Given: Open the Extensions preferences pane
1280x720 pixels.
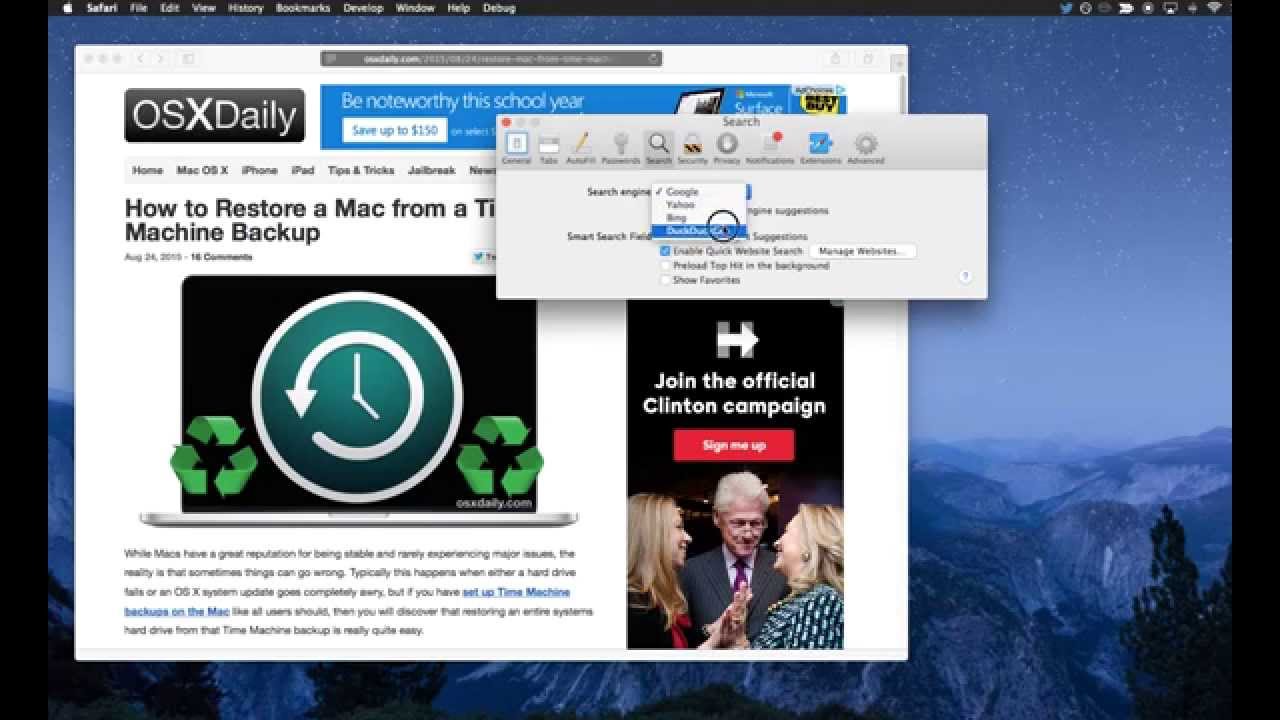Looking at the screenshot, I should (x=820, y=148).
